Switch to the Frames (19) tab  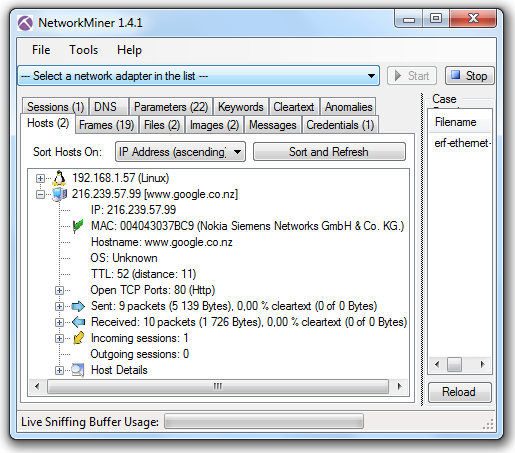106,125
